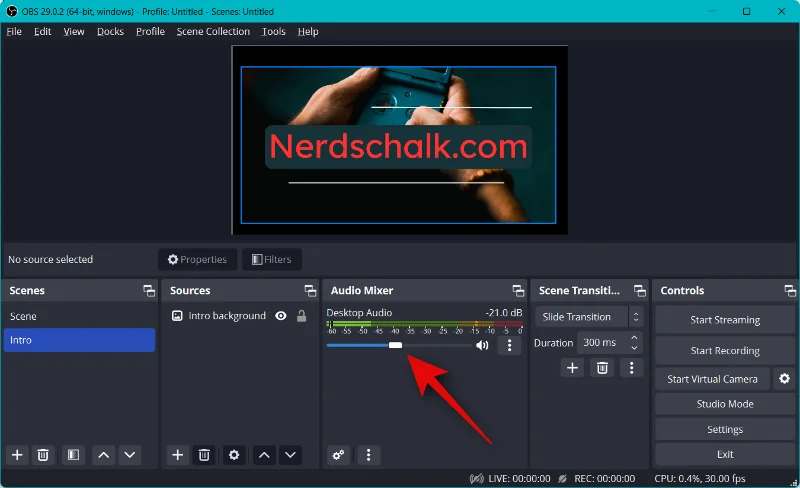Image resolution: width=800 pixels, height=488 pixels.
Task: Open scene filters icon in Scenes panel
Action: [73, 455]
